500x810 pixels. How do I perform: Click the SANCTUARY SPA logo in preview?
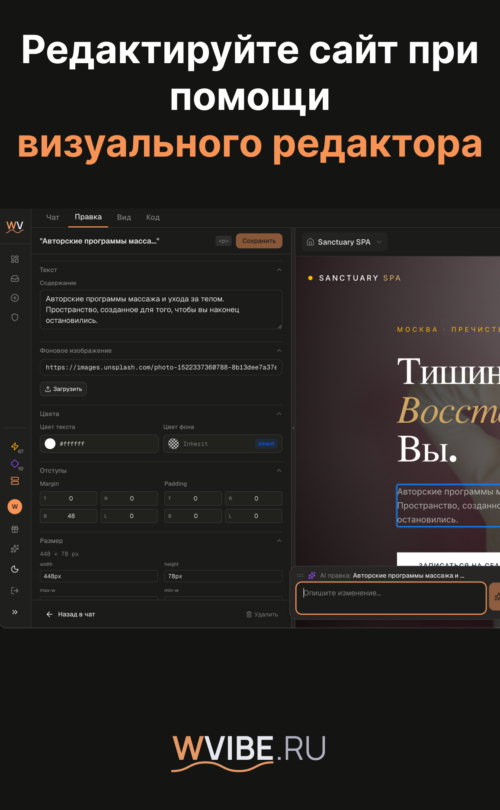355,278
